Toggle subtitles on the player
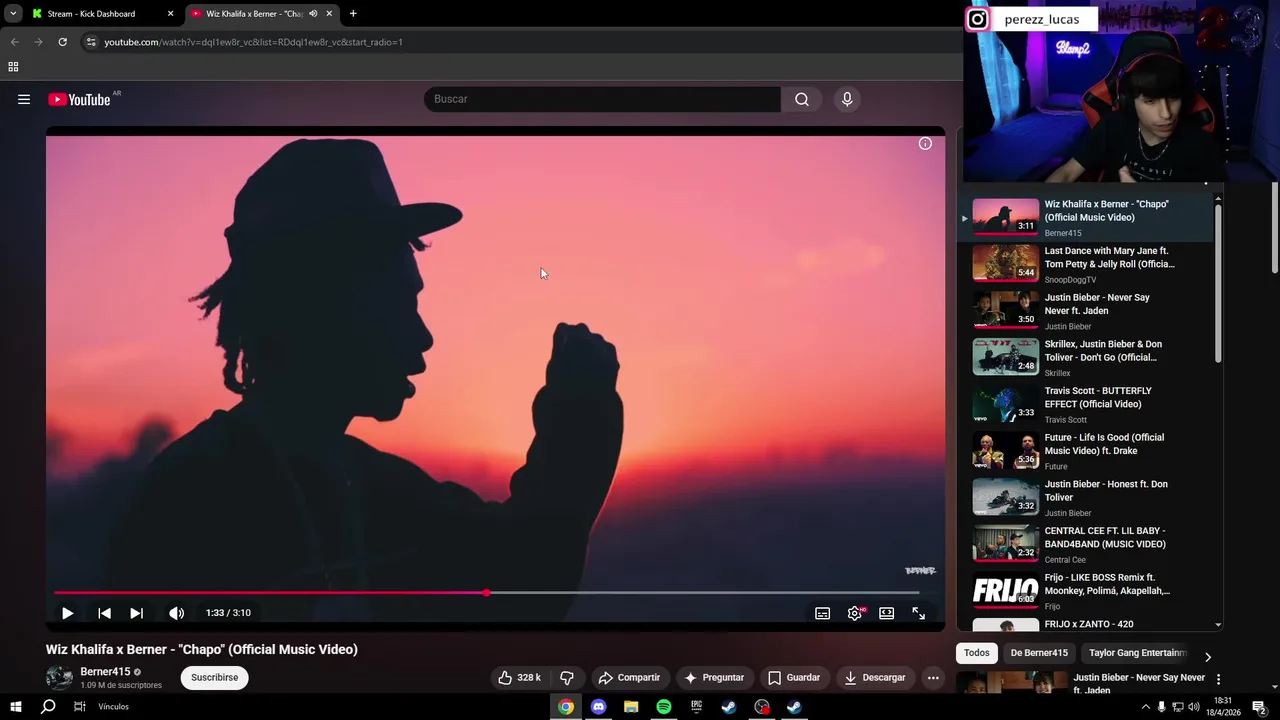Image resolution: width=1280 pixels, height=720 pixels. (x=822, y=613)
